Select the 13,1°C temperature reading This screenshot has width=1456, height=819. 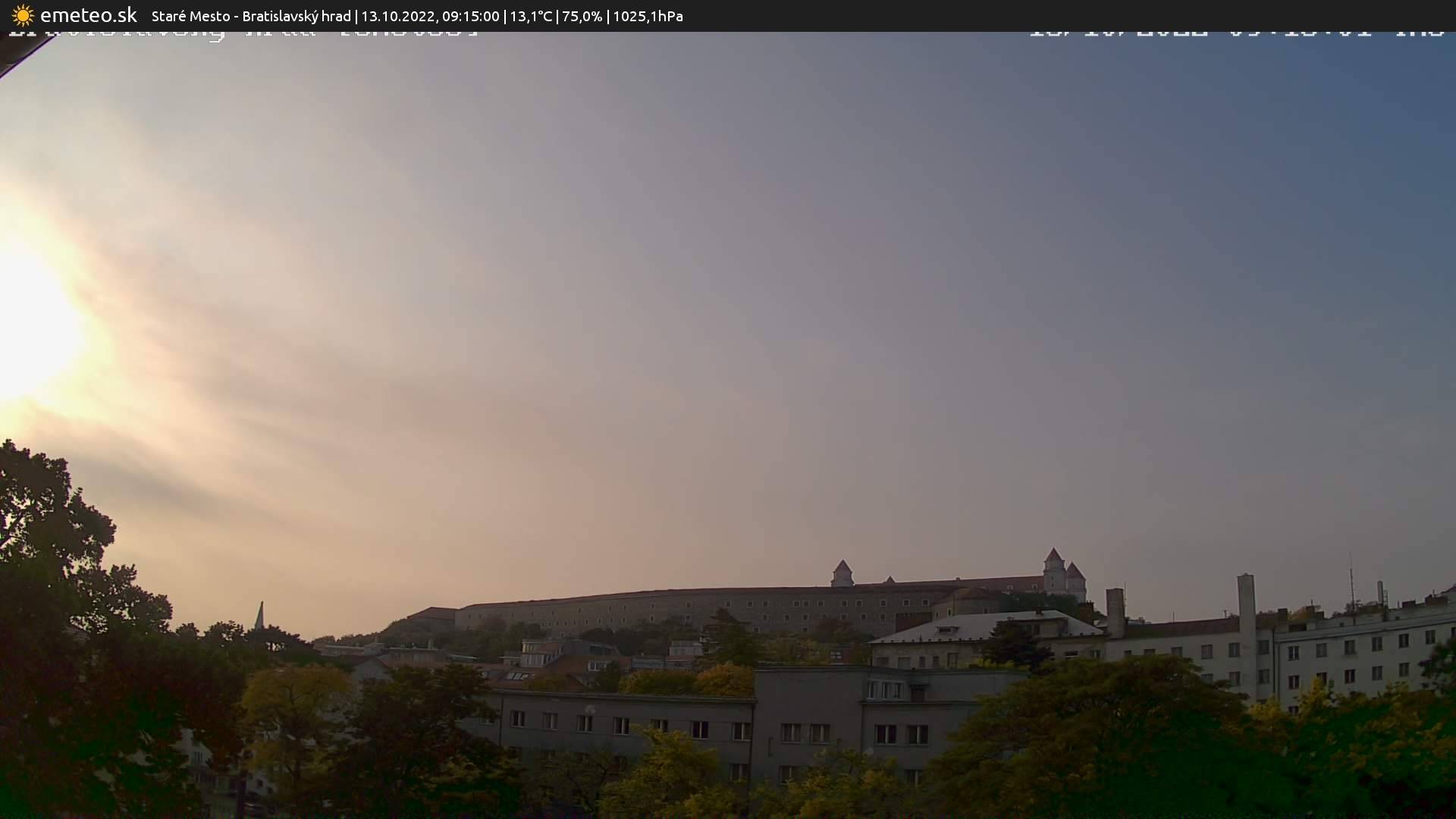(530, 16)
